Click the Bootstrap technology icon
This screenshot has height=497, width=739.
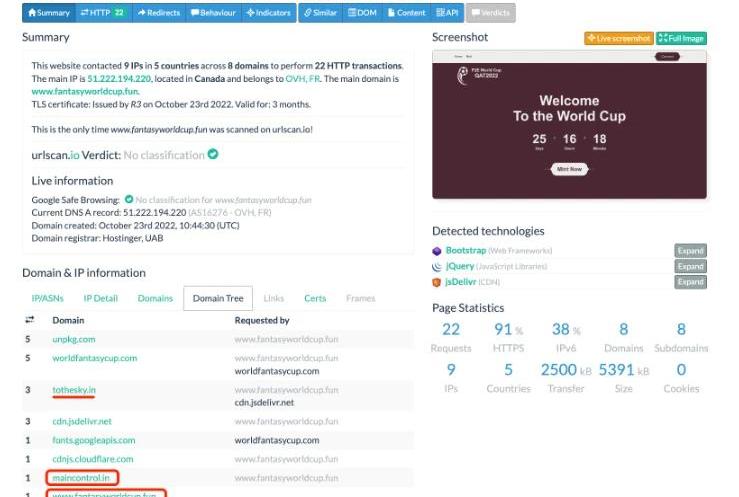tap(437, 251)
